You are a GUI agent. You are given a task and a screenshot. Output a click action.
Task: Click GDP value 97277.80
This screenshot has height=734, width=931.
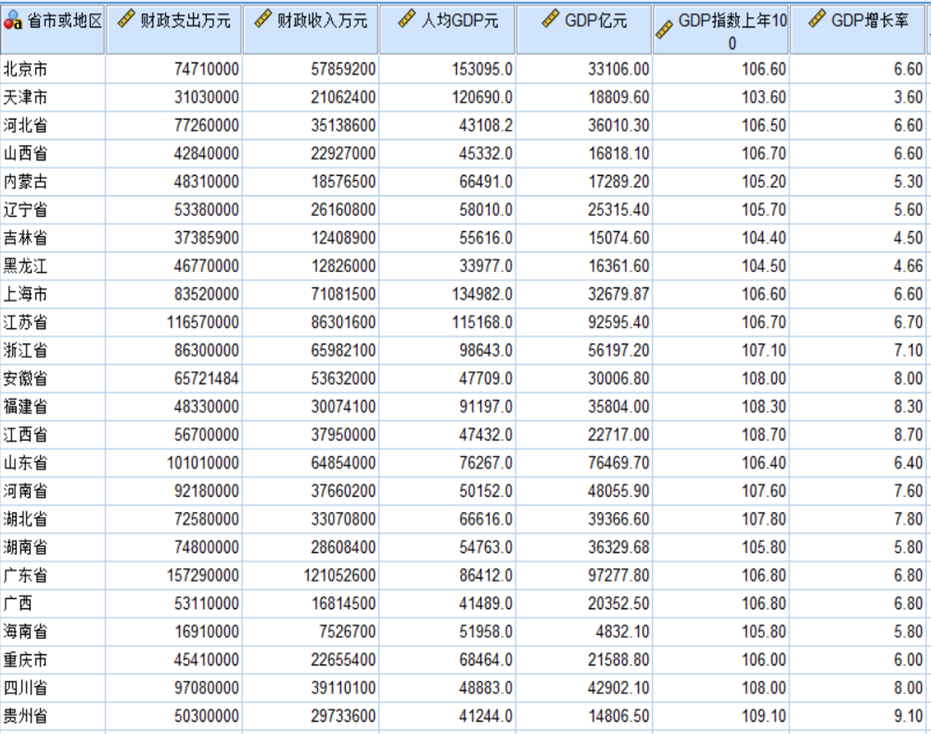point(619,575)
